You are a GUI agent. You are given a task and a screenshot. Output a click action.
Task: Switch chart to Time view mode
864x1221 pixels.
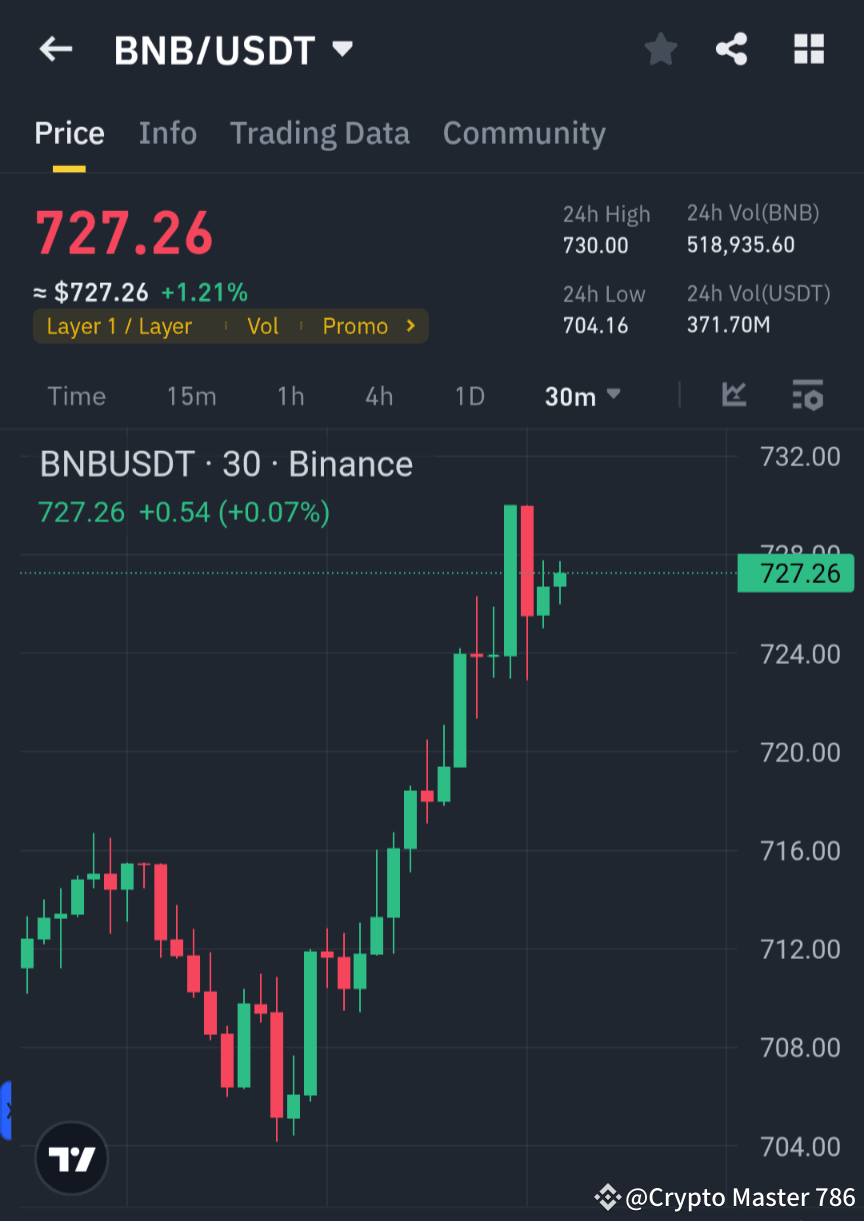click(76, 396)
